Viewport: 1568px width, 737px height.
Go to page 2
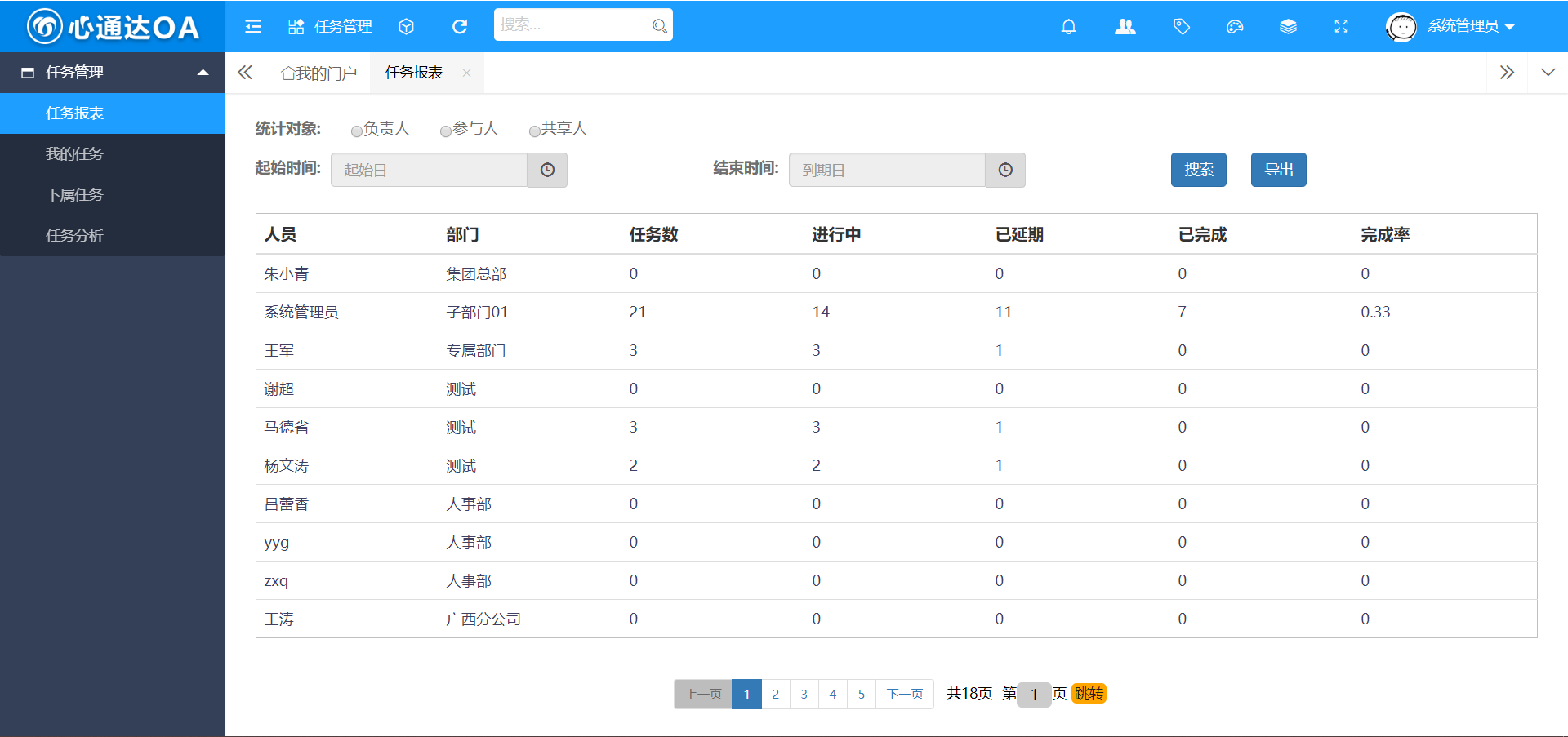point(775,694)
